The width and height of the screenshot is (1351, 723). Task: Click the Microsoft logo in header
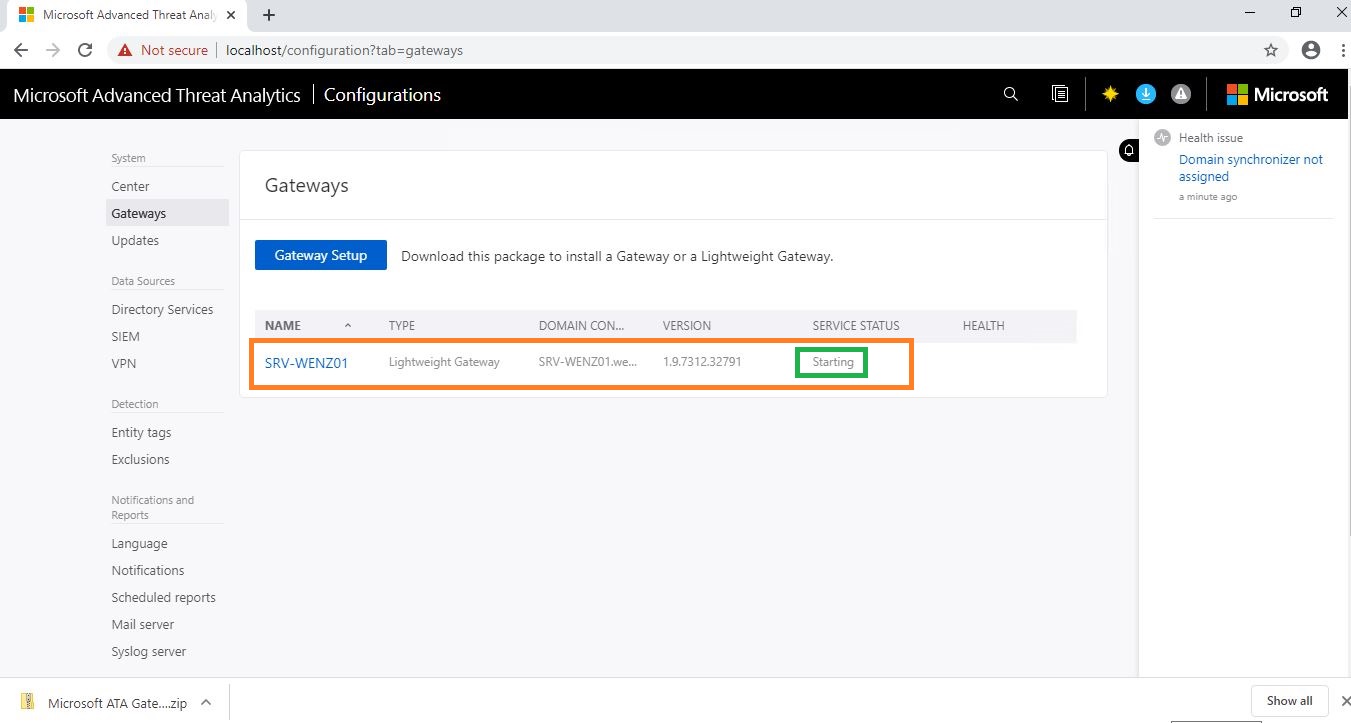pyautogui.click(x=1277, y=94)
